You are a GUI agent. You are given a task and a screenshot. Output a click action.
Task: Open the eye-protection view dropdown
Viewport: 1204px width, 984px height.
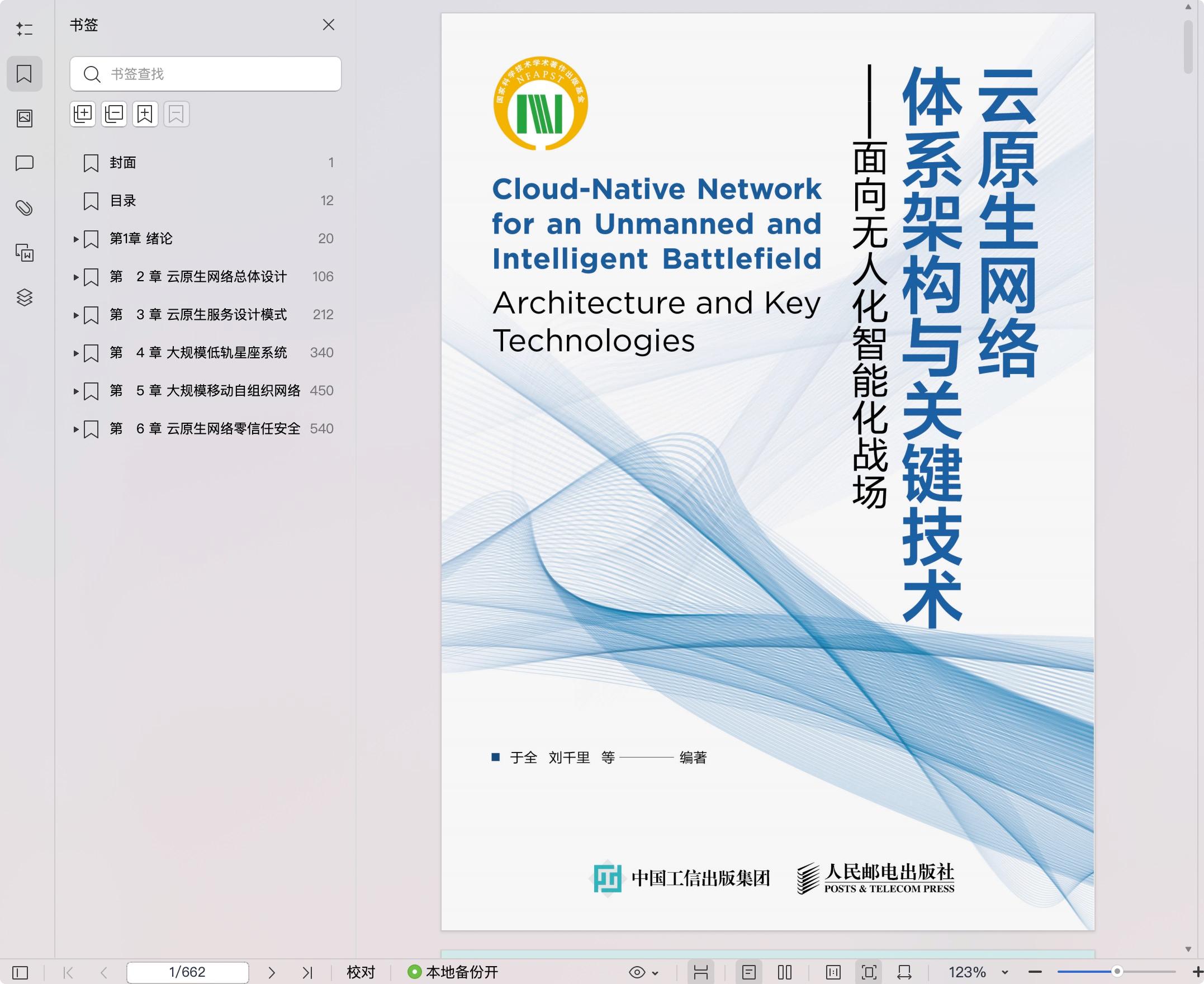click(x=643, y=973)
